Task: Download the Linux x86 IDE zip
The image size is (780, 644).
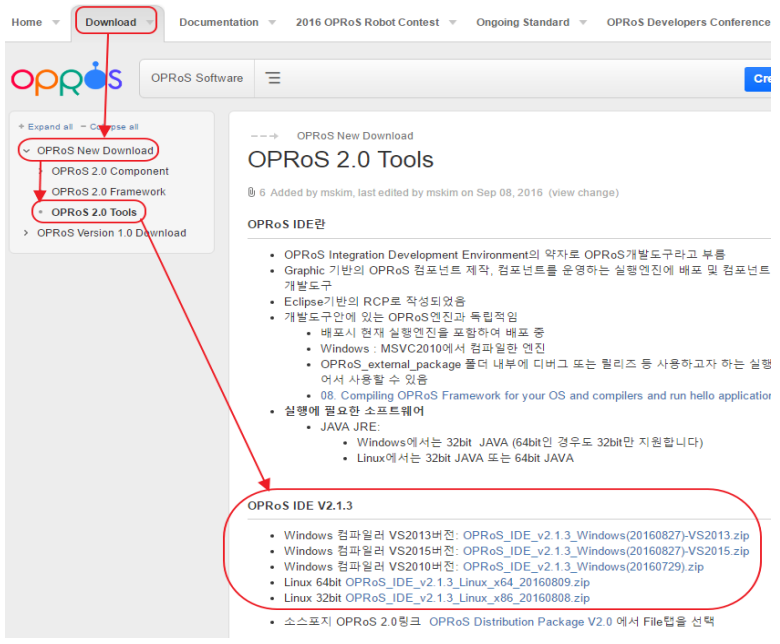Action: coord(467,598)
